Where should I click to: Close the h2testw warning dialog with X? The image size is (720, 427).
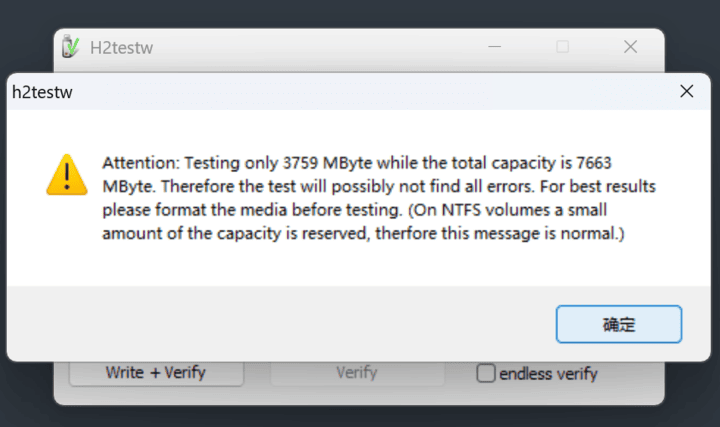(686, 91)
